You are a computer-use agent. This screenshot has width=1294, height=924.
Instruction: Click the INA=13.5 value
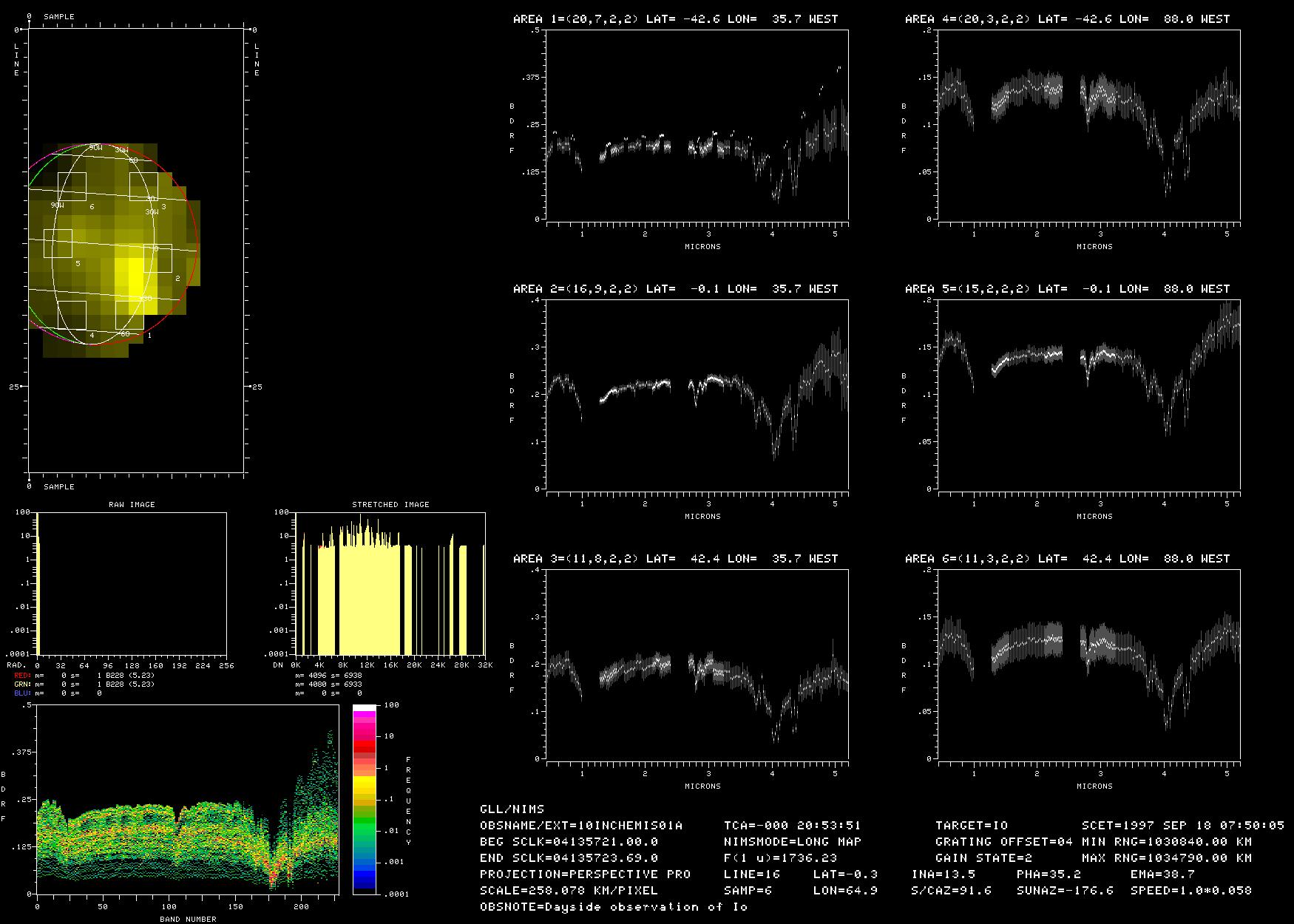click(944, 874)
